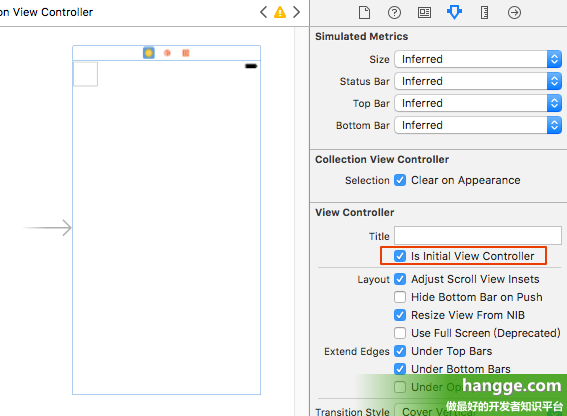
Task: Toggle Adjust Scroll View Insets checkbox
Action: click(x=400, y=279)
